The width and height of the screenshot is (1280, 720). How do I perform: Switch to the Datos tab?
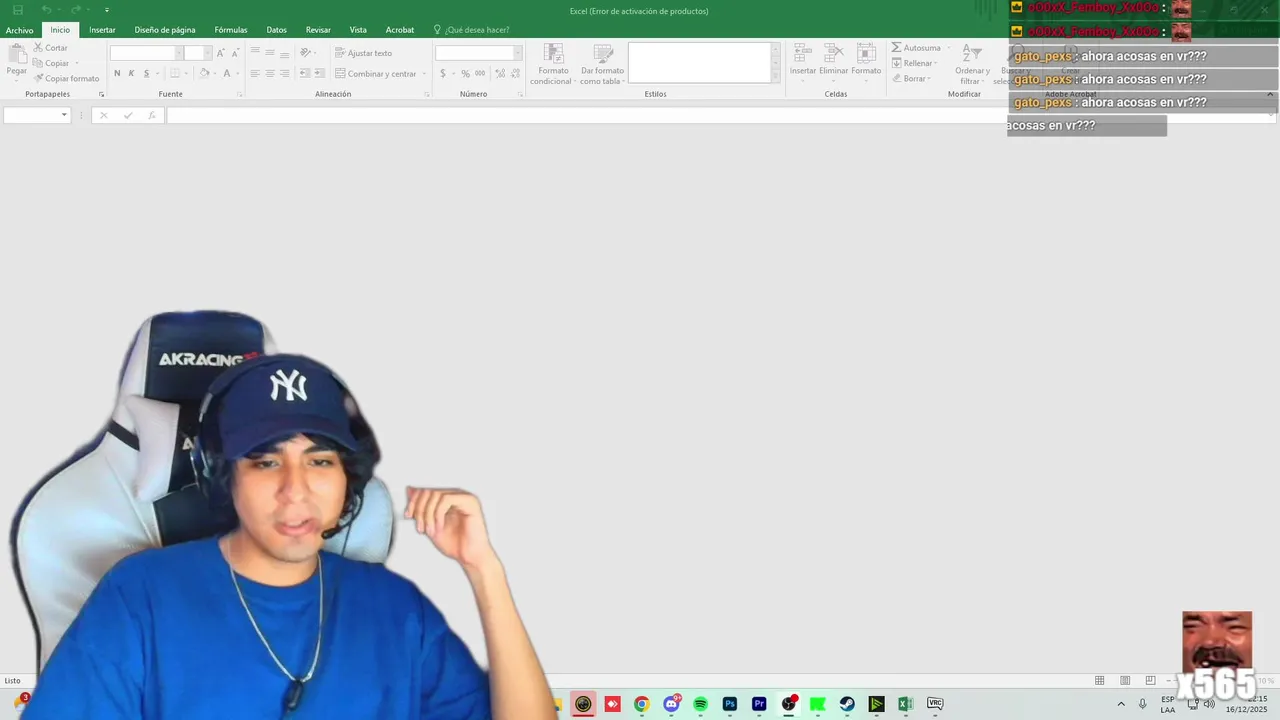click(x=277, y=30)
